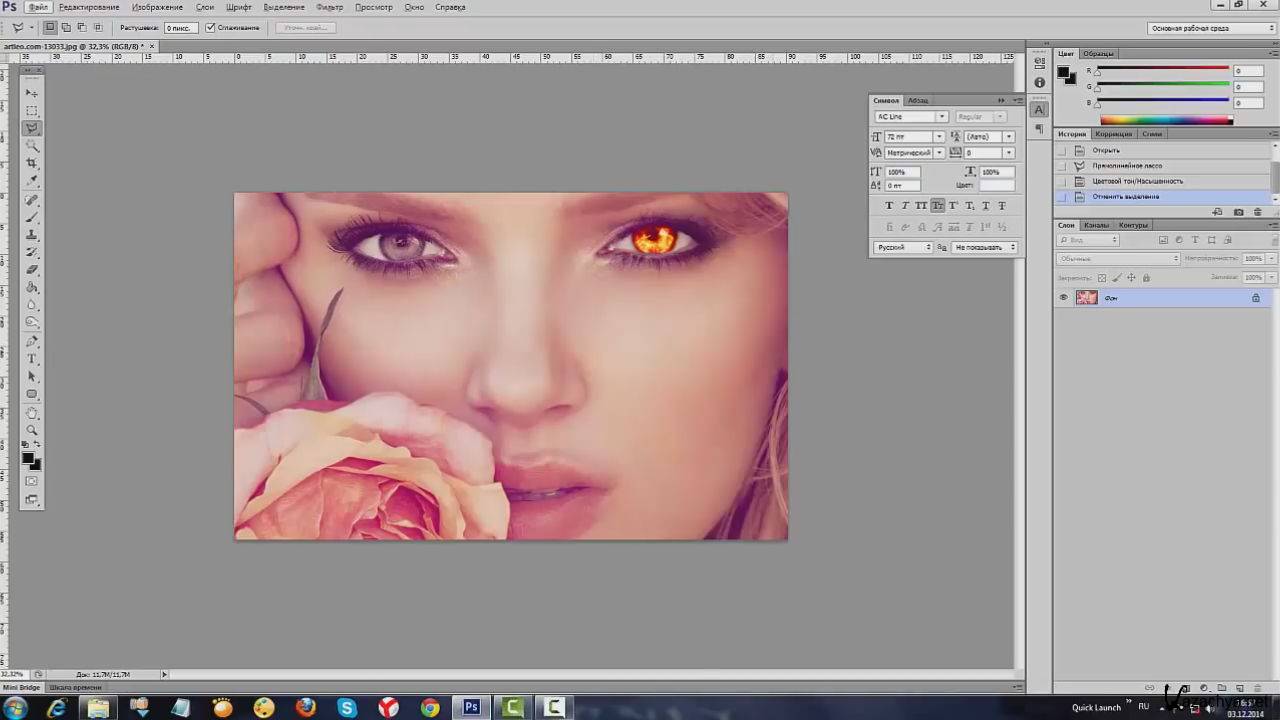Hide the Фон layer using the eye icon
This screenshot has height=720, width=1280.
(1064, 298)
